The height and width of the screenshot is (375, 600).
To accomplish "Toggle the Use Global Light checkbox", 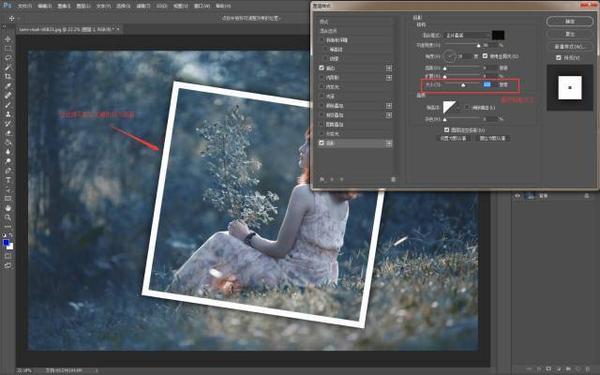I will tap(485, 56).
